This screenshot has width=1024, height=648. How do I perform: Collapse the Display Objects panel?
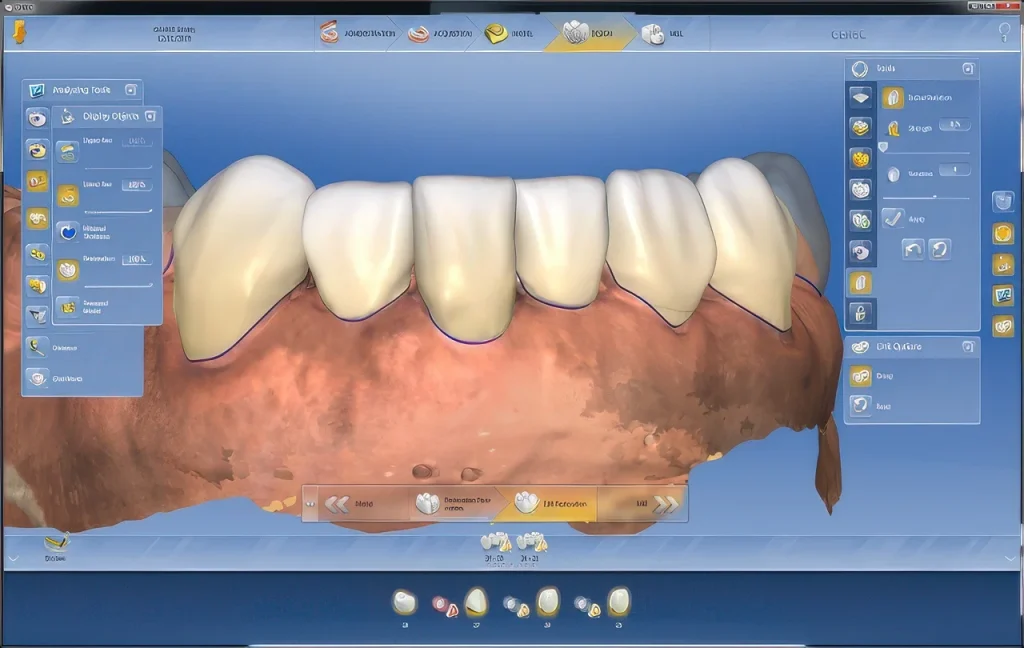pyautogui.click(x=150, y=116)
